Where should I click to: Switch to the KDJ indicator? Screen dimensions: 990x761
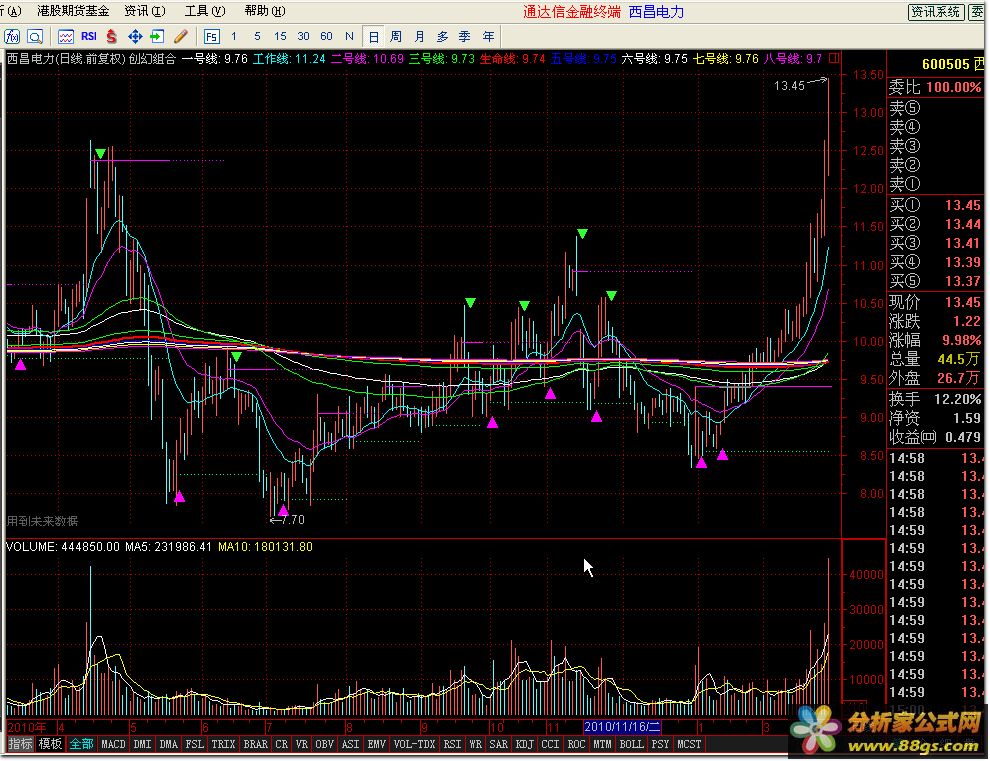(x=524, y=744)
